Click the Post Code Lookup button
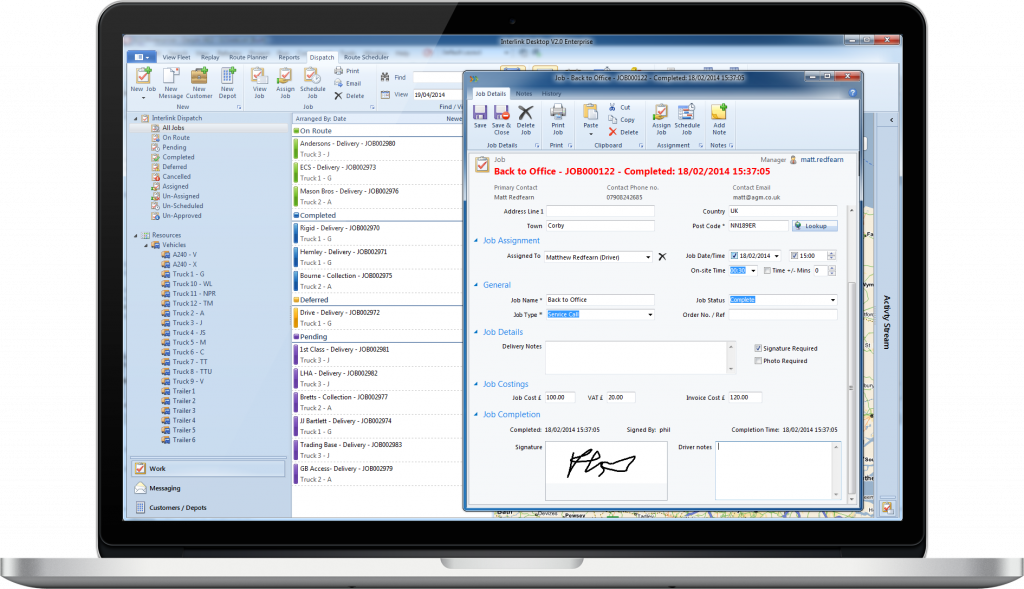 tap(815, 226)
